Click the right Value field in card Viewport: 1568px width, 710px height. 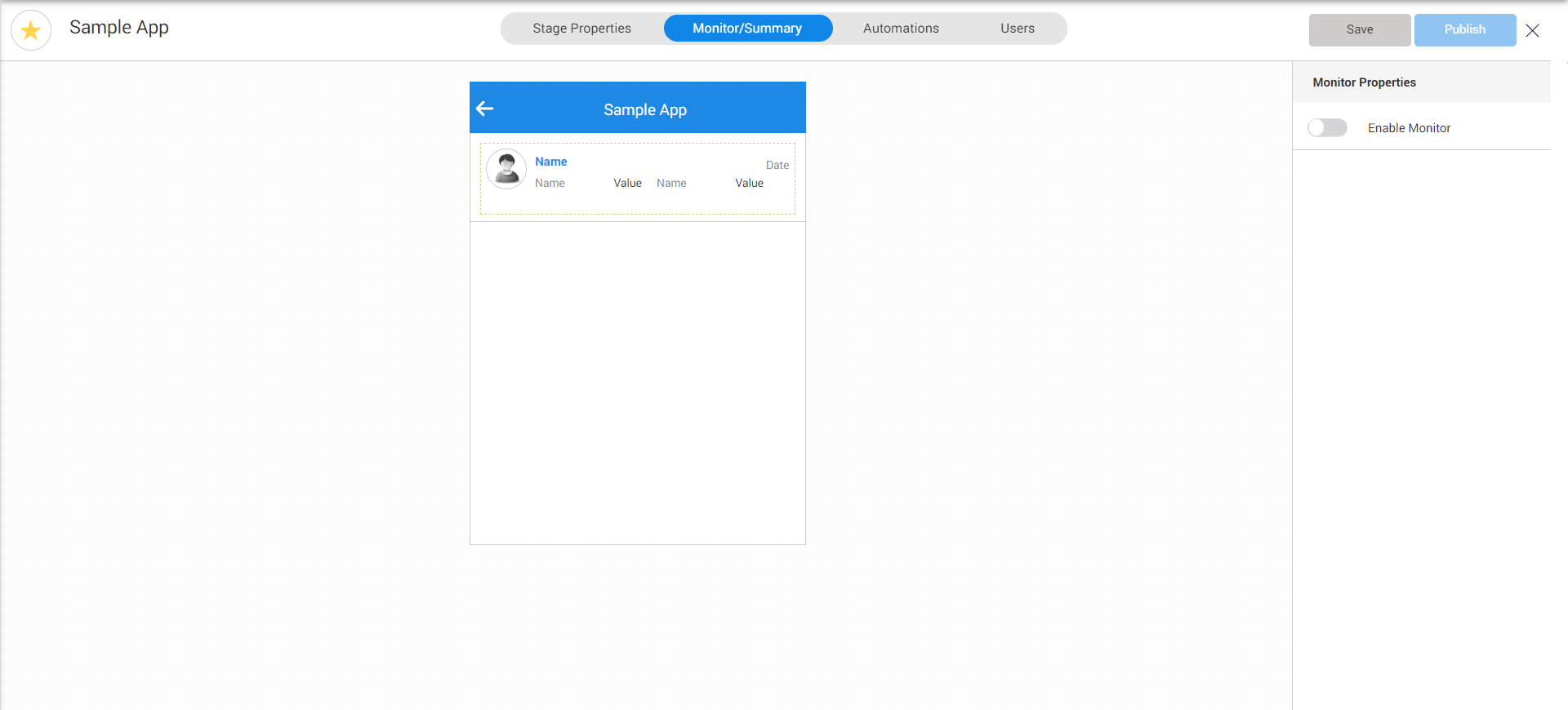749,183
